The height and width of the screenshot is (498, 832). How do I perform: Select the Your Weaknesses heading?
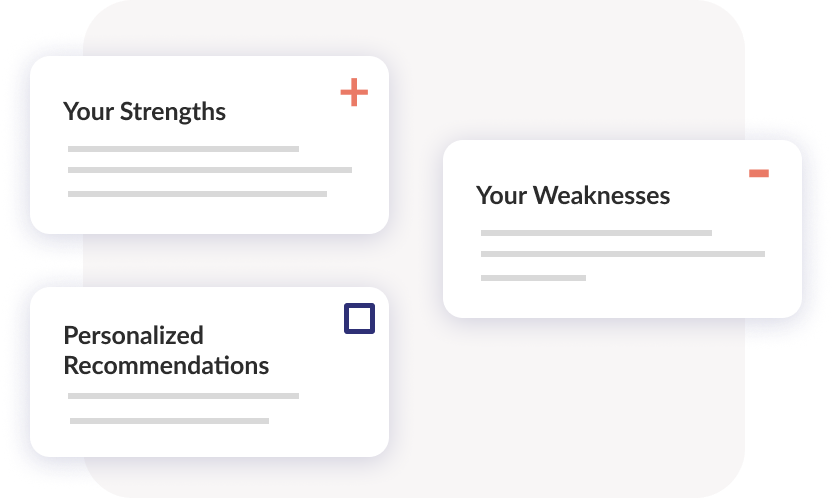(x=573, y=195)
